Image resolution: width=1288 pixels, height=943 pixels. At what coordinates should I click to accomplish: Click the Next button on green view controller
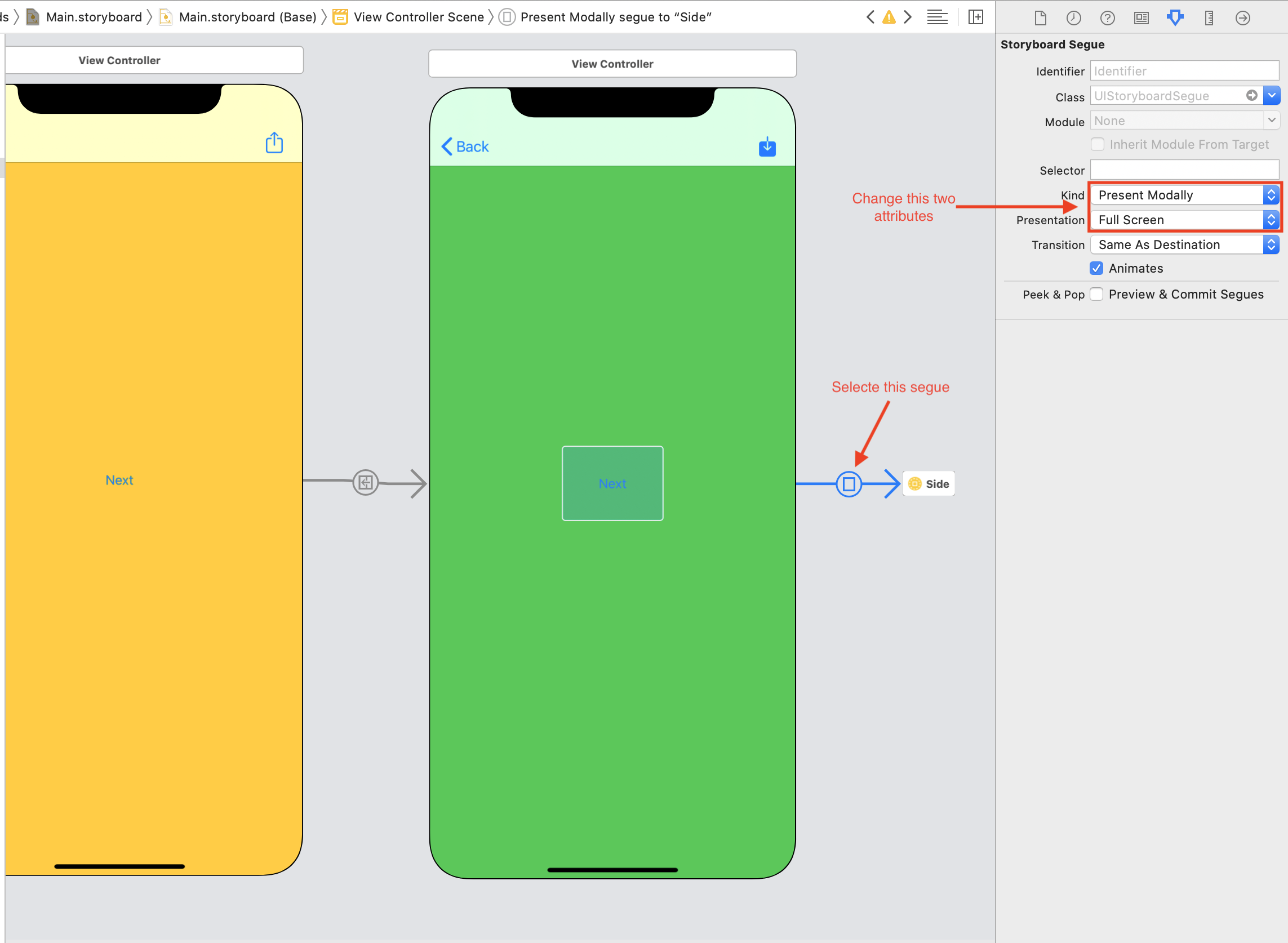click(x=613, y=483)
